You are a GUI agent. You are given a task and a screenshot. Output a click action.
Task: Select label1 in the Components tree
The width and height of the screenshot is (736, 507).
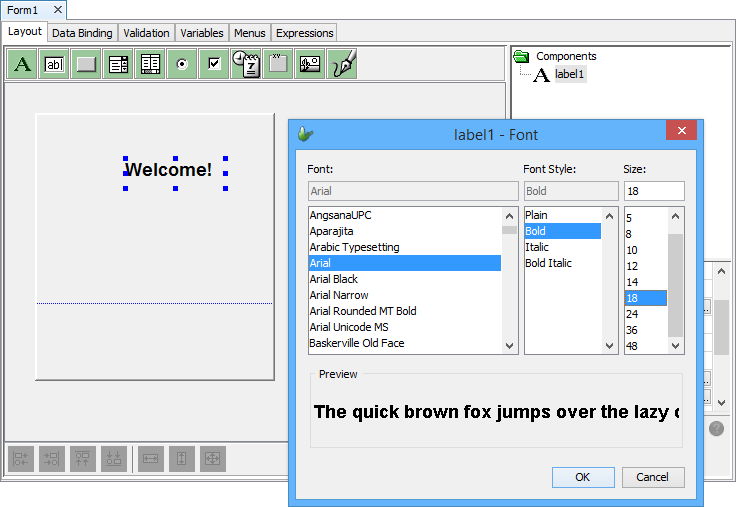pos(570,74)
